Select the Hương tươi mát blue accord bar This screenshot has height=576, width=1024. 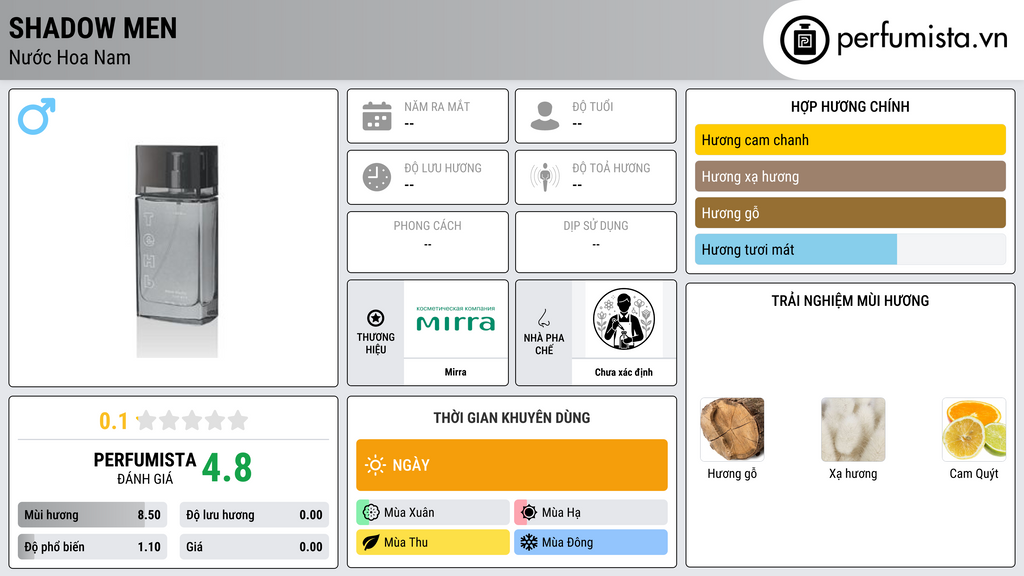[850, 249]
